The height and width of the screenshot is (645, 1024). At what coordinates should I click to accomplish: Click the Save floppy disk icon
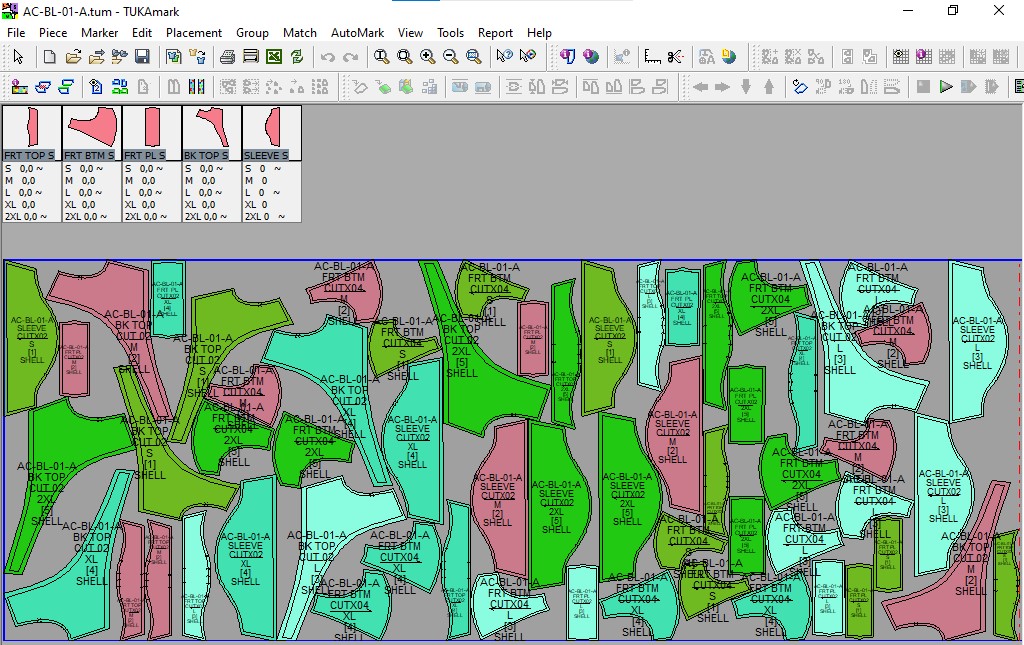(x=142, y=57)
